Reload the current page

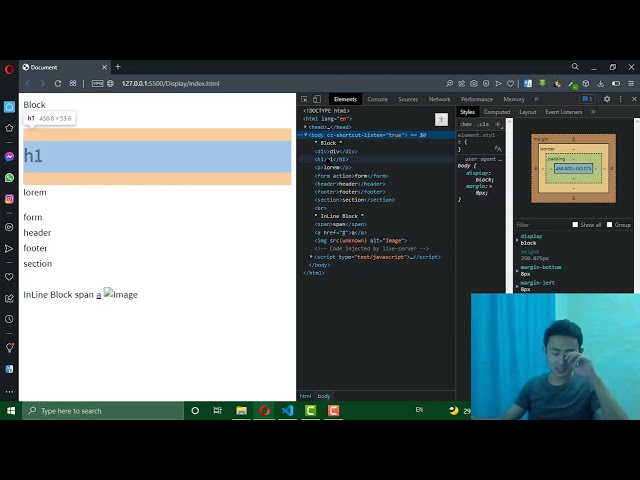58,83
